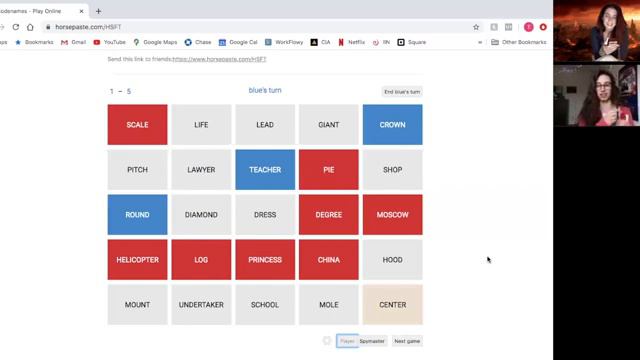Click the red HELICOPTER card
This screenshot has height=360, width=640.
(x=138, y=260)
